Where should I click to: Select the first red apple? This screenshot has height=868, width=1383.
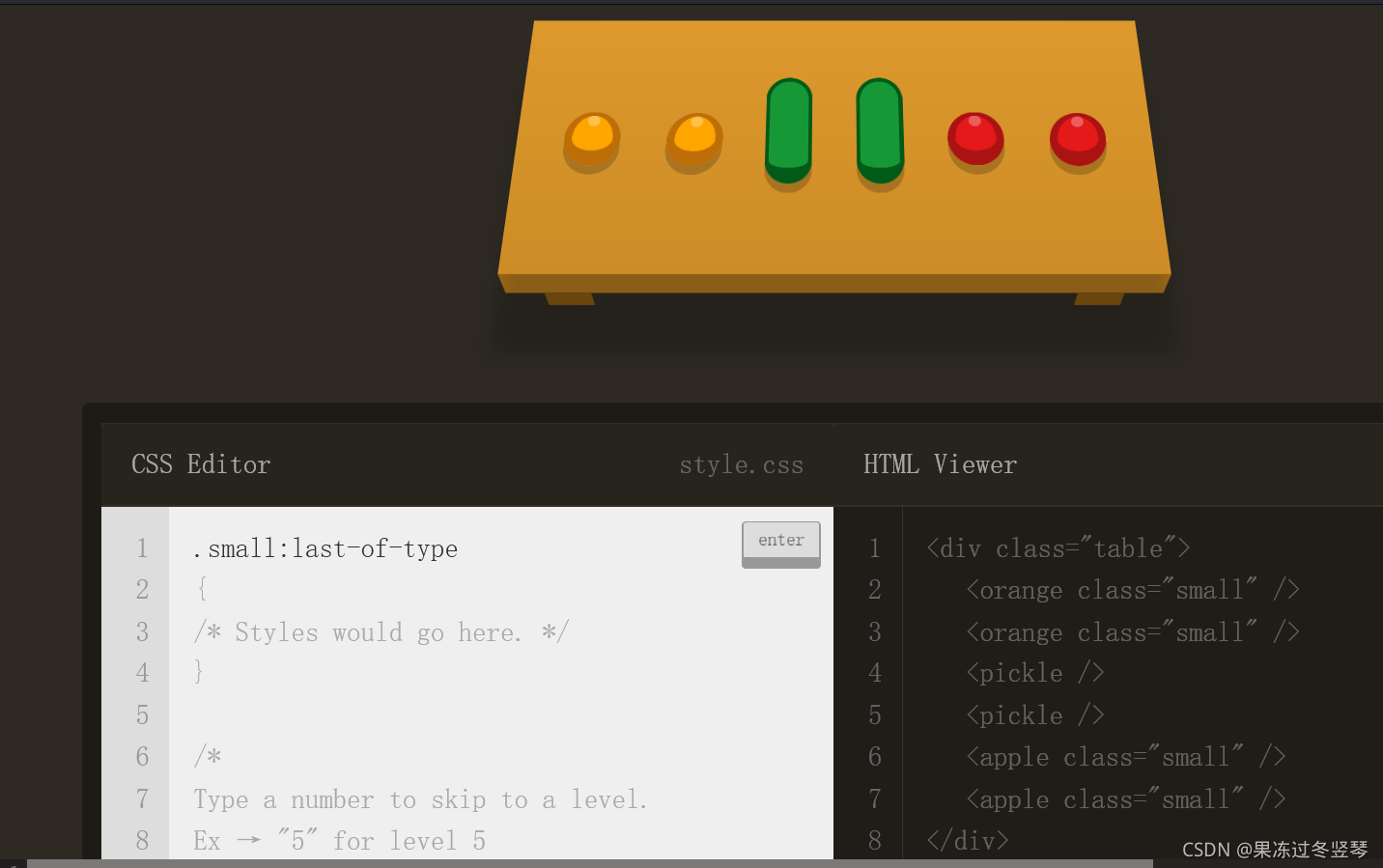(975, 140)
